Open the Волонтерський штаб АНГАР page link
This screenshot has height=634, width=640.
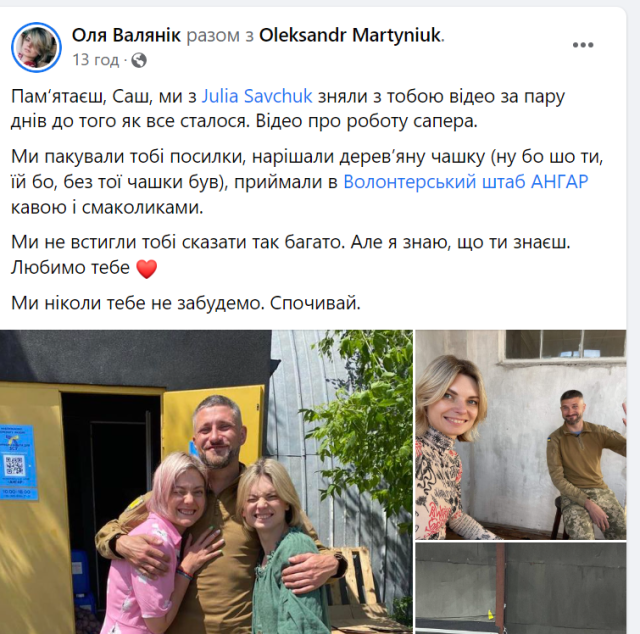(465, 182)
